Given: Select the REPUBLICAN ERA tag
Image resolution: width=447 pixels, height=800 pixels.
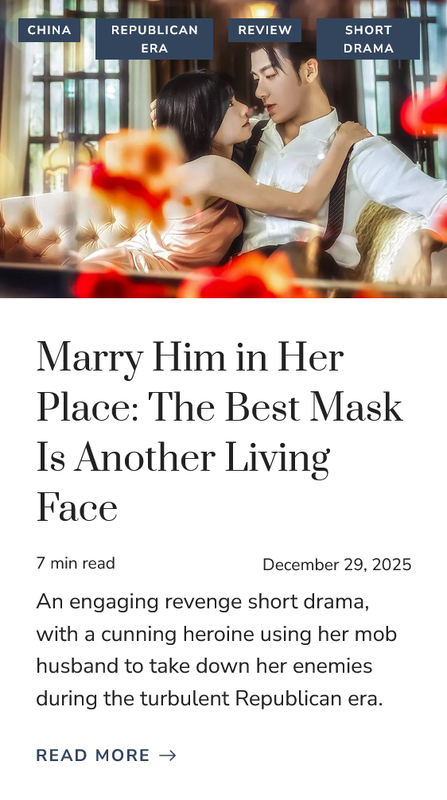Looking at the screenshot, I should (154, 39).
